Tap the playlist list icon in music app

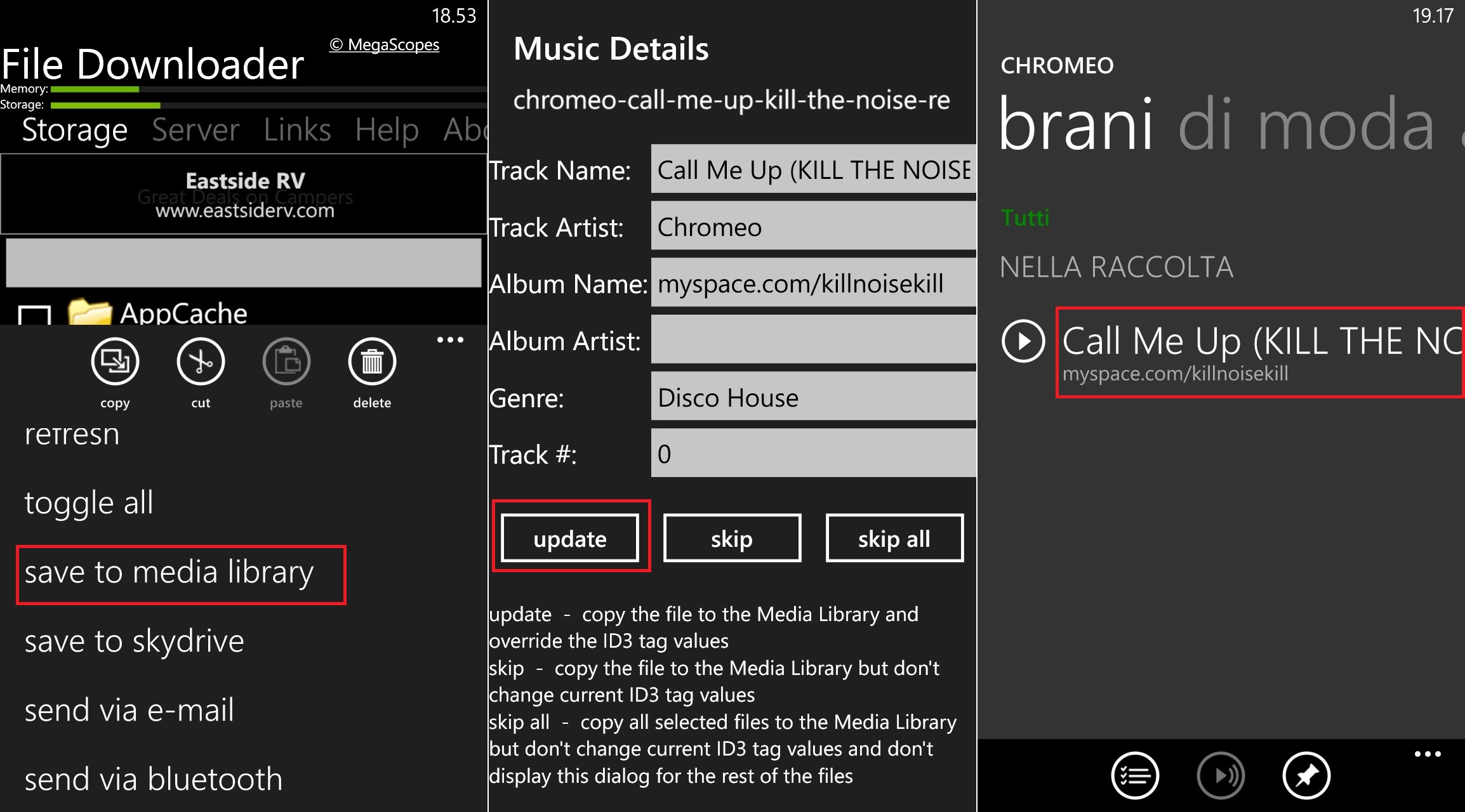click(x=1135, y=775)
